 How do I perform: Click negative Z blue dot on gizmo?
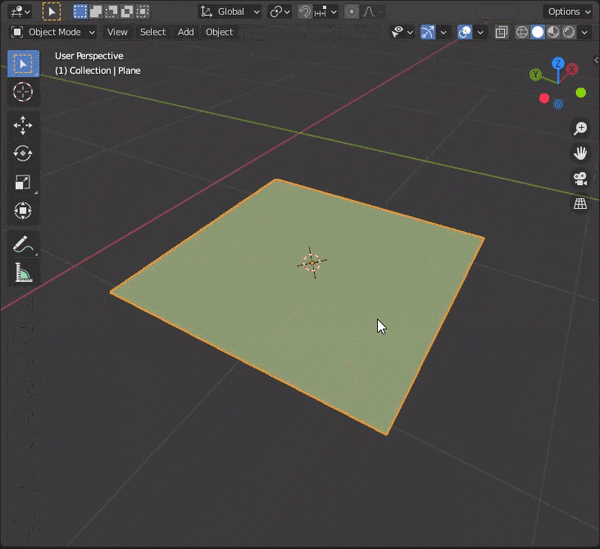558,104
